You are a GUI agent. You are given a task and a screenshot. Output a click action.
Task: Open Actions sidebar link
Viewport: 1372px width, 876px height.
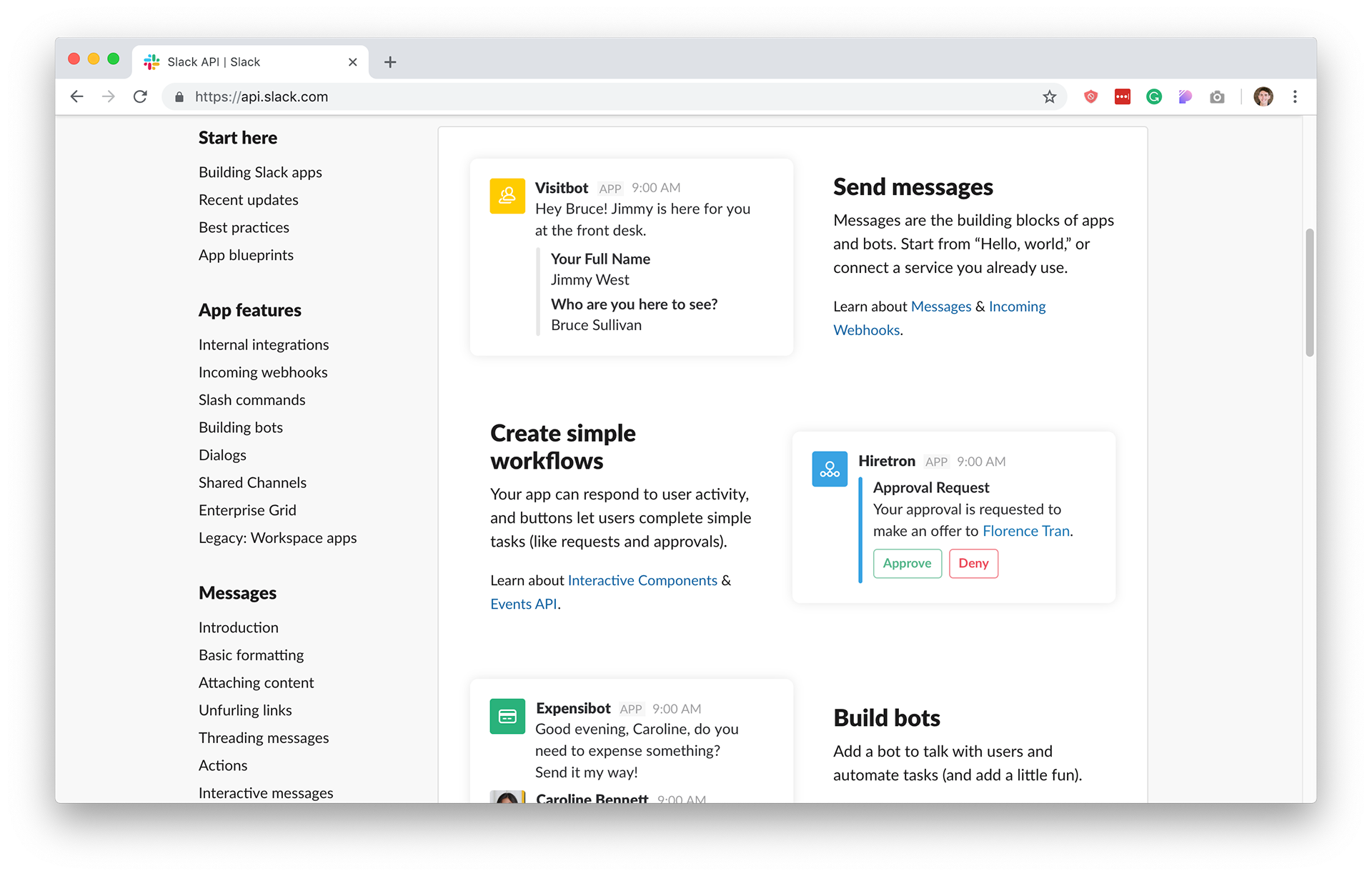223,766
